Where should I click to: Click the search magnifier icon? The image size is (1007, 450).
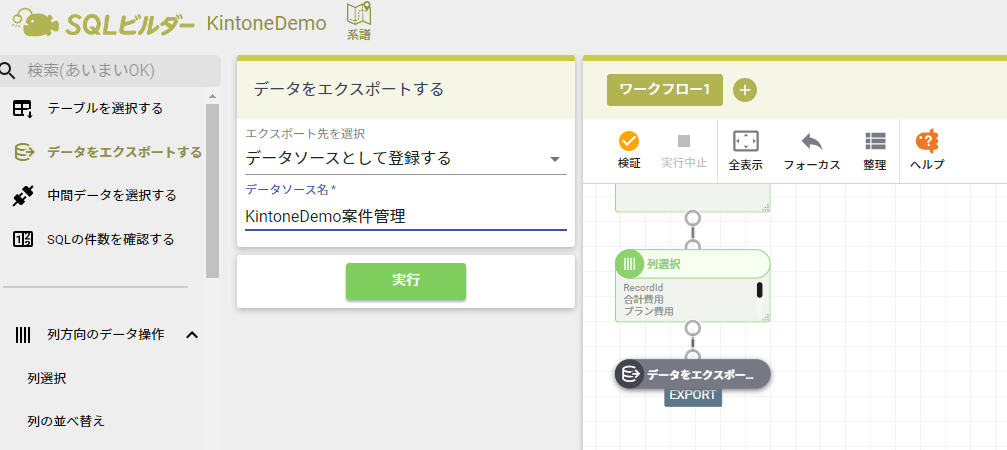[9, 70]
